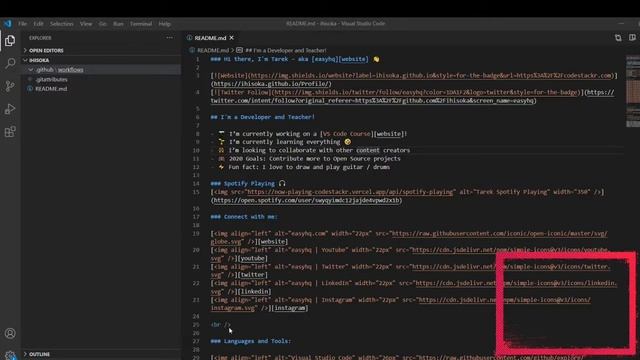Viewport: 640px width, 360px height.
Task: Open the Explorer view in activity bar
Action: pyautogui.click(x=10, y=41)
